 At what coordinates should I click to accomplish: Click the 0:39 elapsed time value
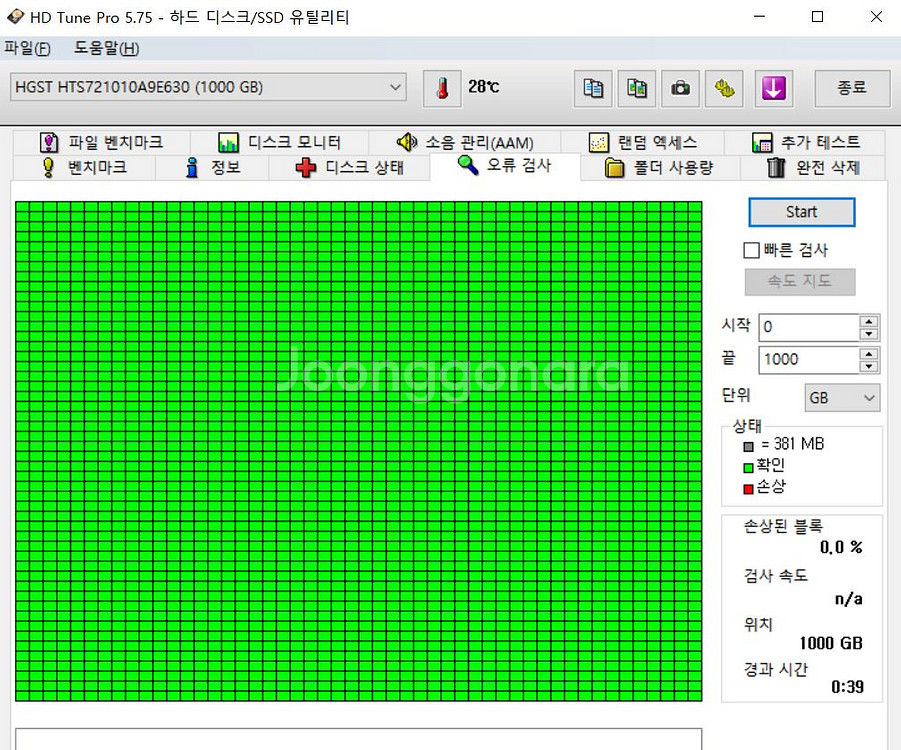pyautogui.click(x=848, y=687)
